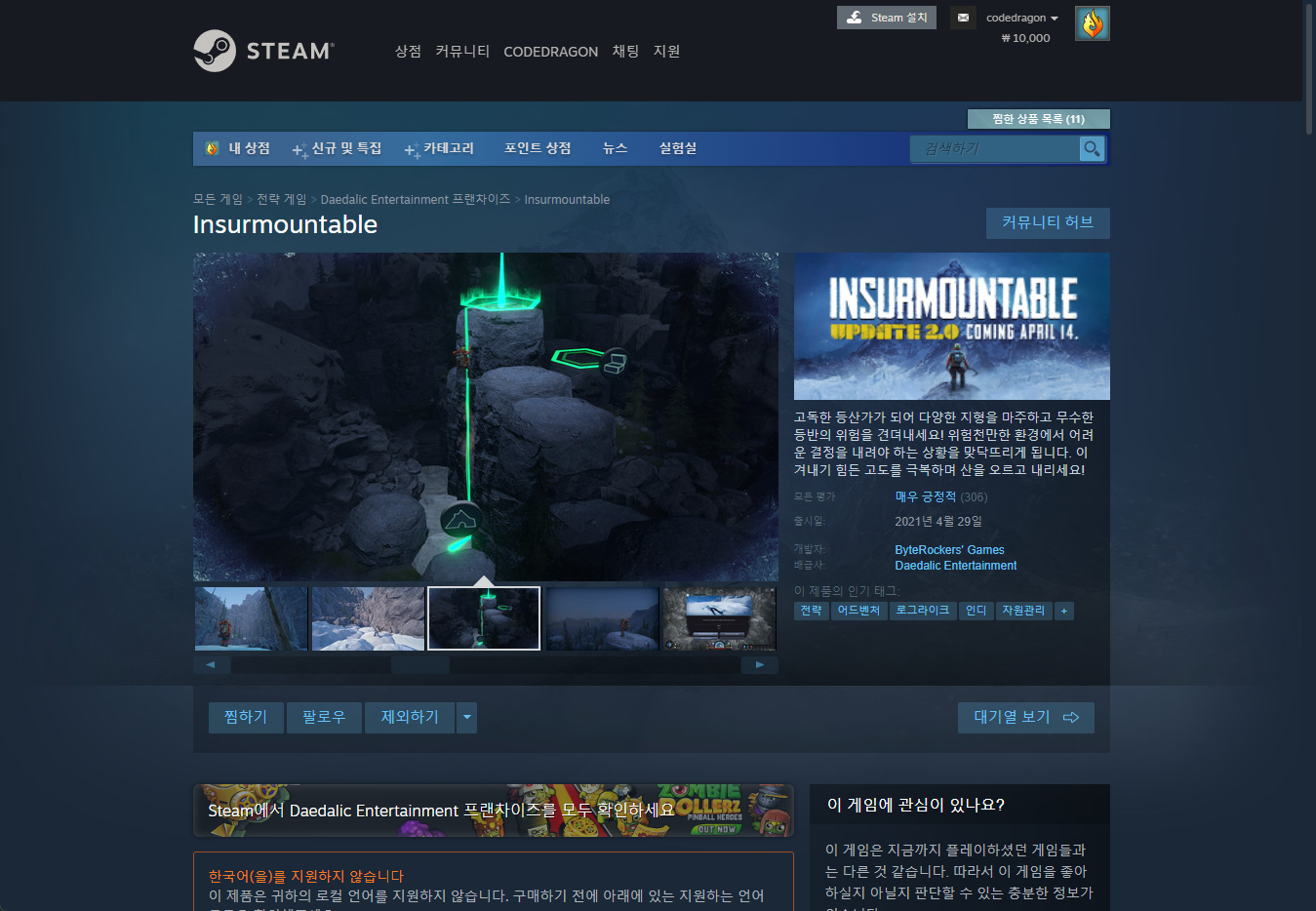Expand the + more tags button
The image size is (1316, 911).
[1064, 611]
